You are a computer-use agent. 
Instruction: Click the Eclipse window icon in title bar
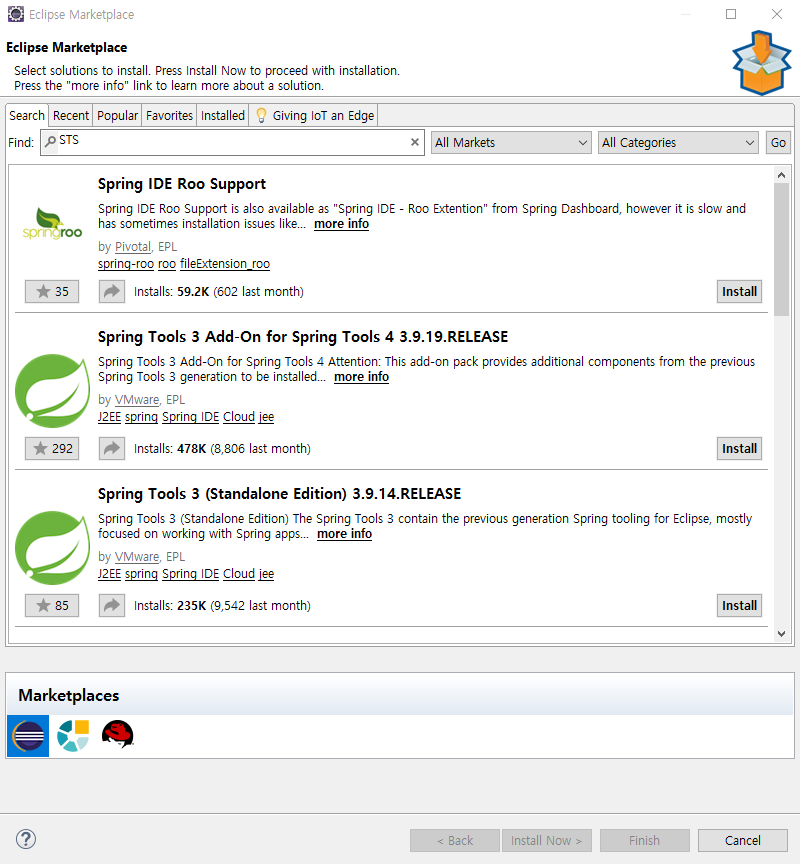(x=16, y=14)
